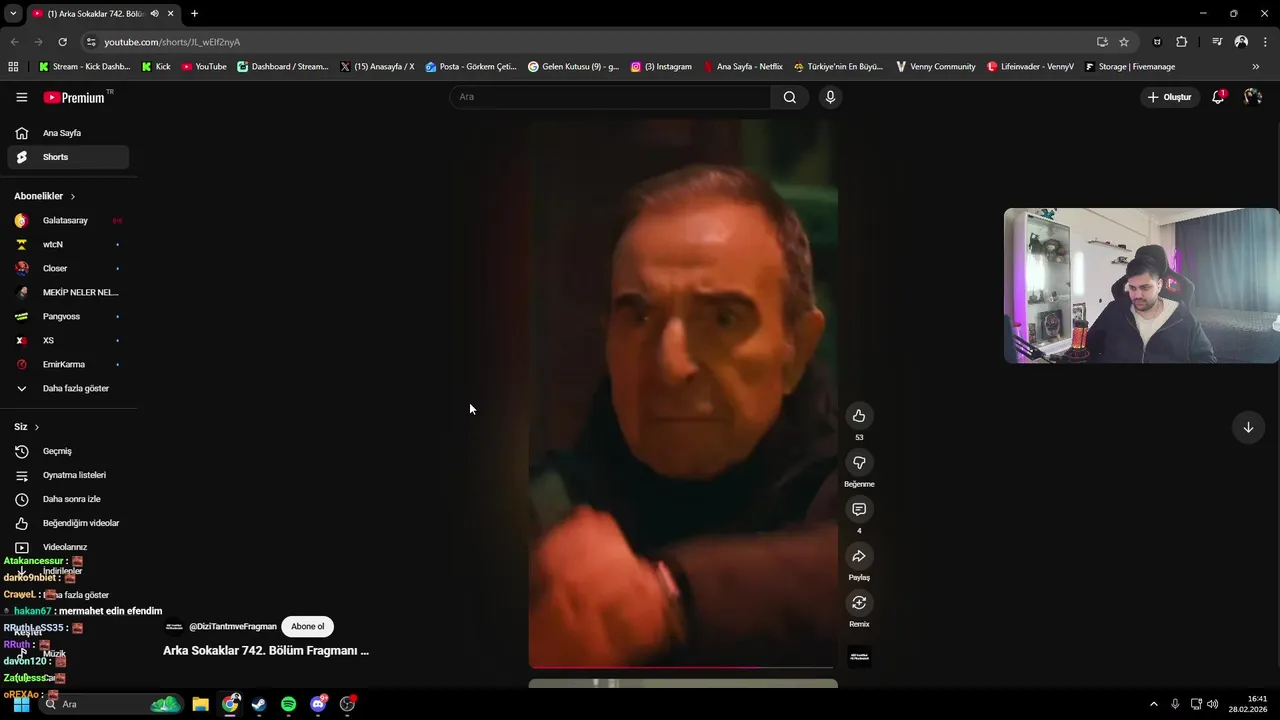
Task: Select Shorts in sidebar
Action: tap(68, 157)
